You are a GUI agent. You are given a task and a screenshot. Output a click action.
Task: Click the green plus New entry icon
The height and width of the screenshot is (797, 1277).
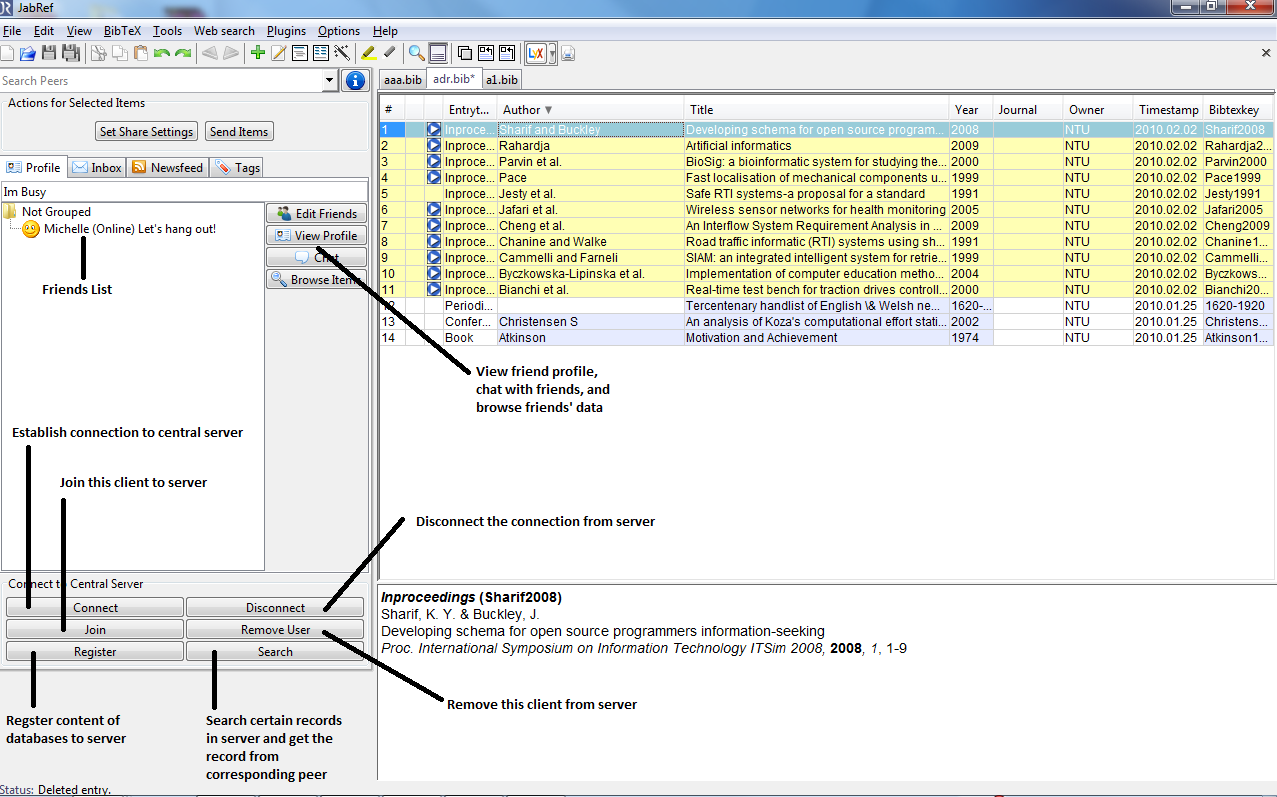click(x=257, y=53)
